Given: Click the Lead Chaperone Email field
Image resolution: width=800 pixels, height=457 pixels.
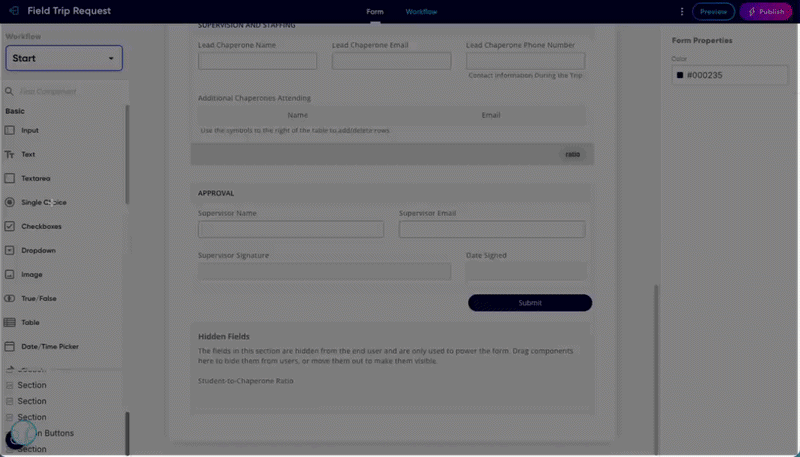Looking at the screenshot, I should (391, 61).
